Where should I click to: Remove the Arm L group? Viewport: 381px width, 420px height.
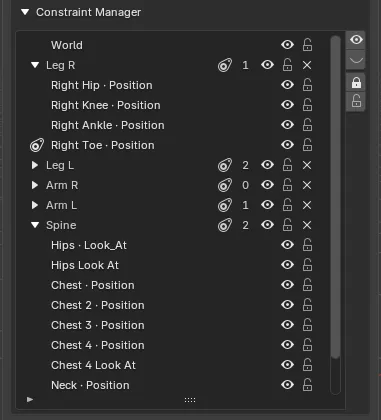(307, 205)
